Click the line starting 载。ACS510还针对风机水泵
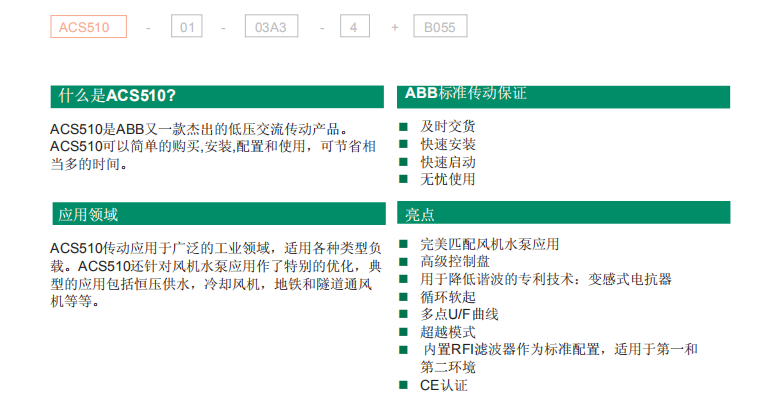The image size is (780, 403). point(216,266)
